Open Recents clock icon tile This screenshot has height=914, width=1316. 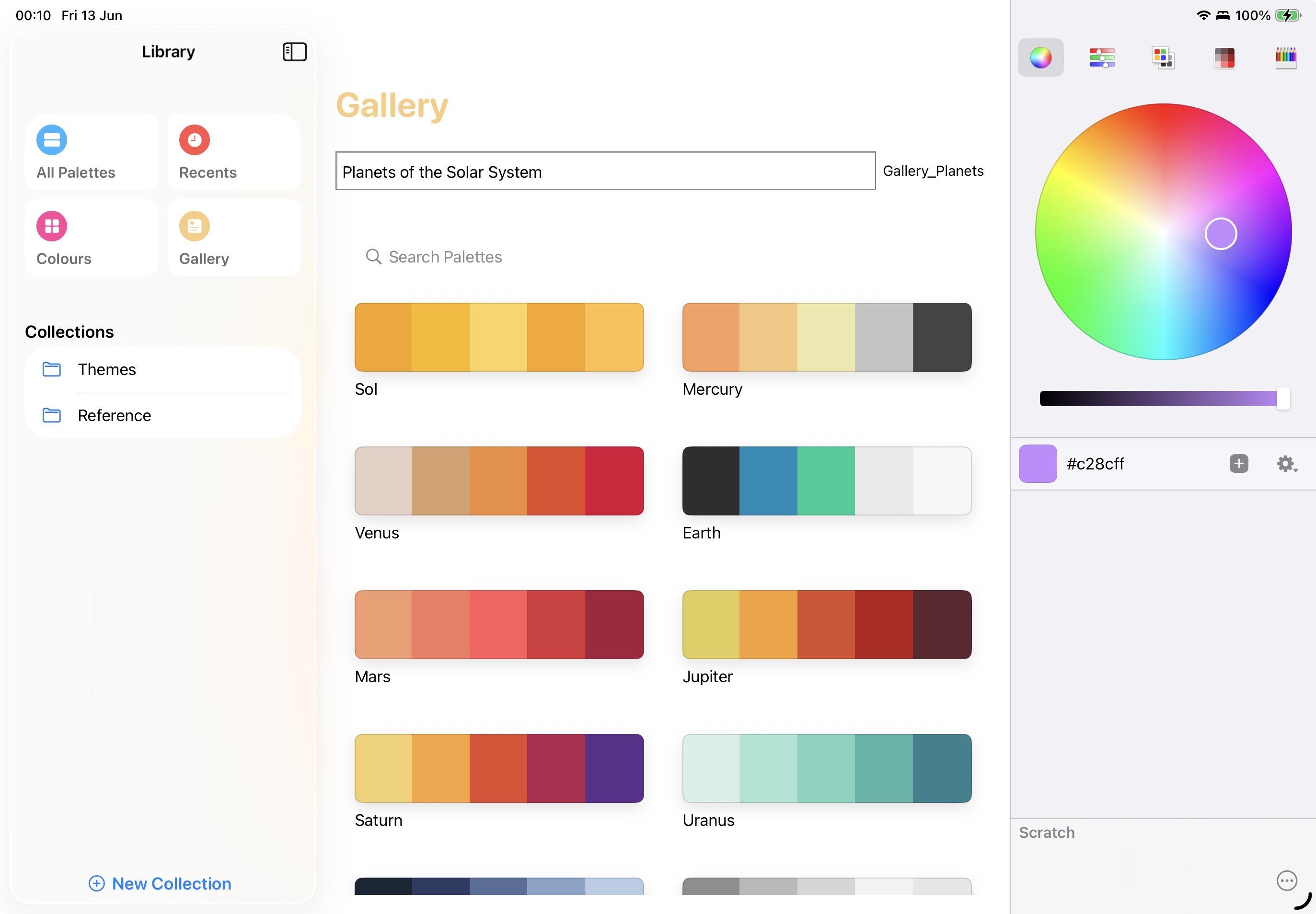click(234, 152)
